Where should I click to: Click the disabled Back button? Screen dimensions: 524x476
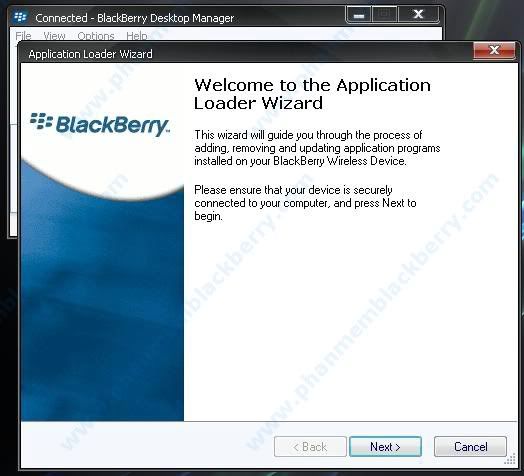(310, 447)
